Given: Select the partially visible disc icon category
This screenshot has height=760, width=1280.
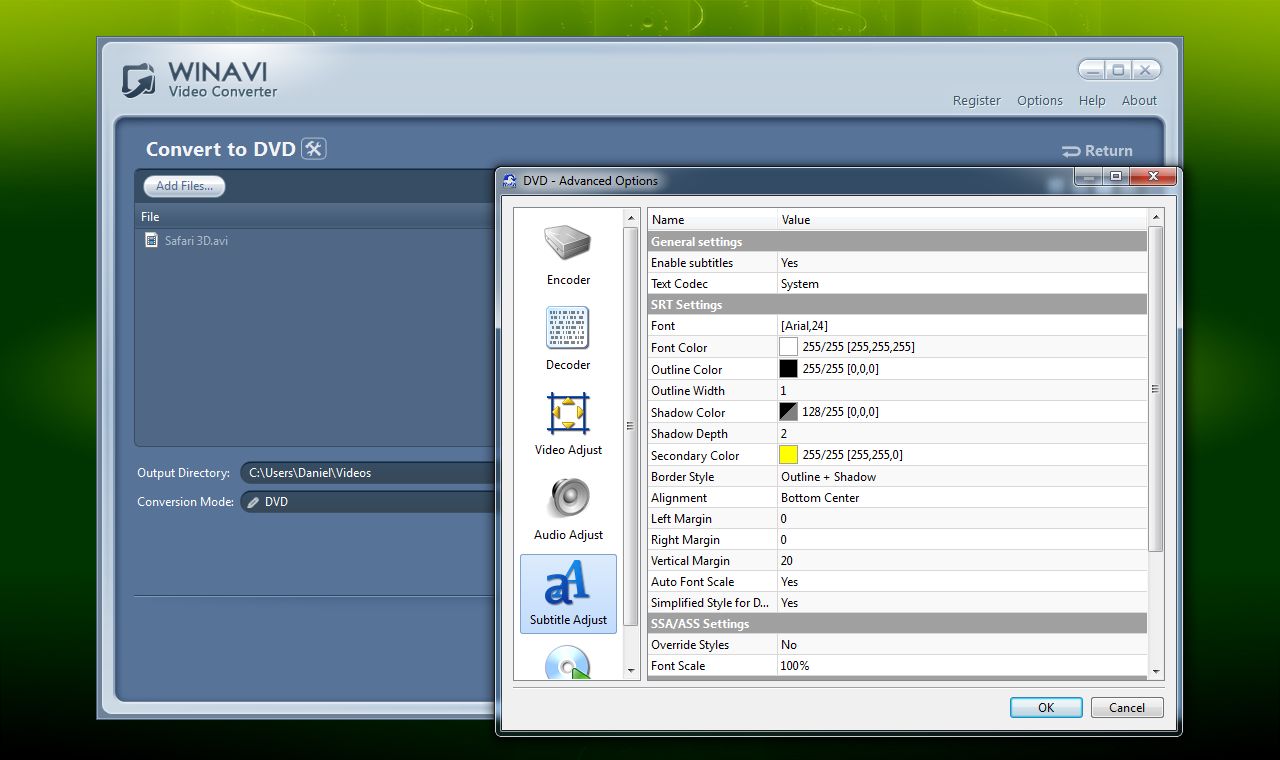Looking at the screenshot, I should tap(568, 662).
